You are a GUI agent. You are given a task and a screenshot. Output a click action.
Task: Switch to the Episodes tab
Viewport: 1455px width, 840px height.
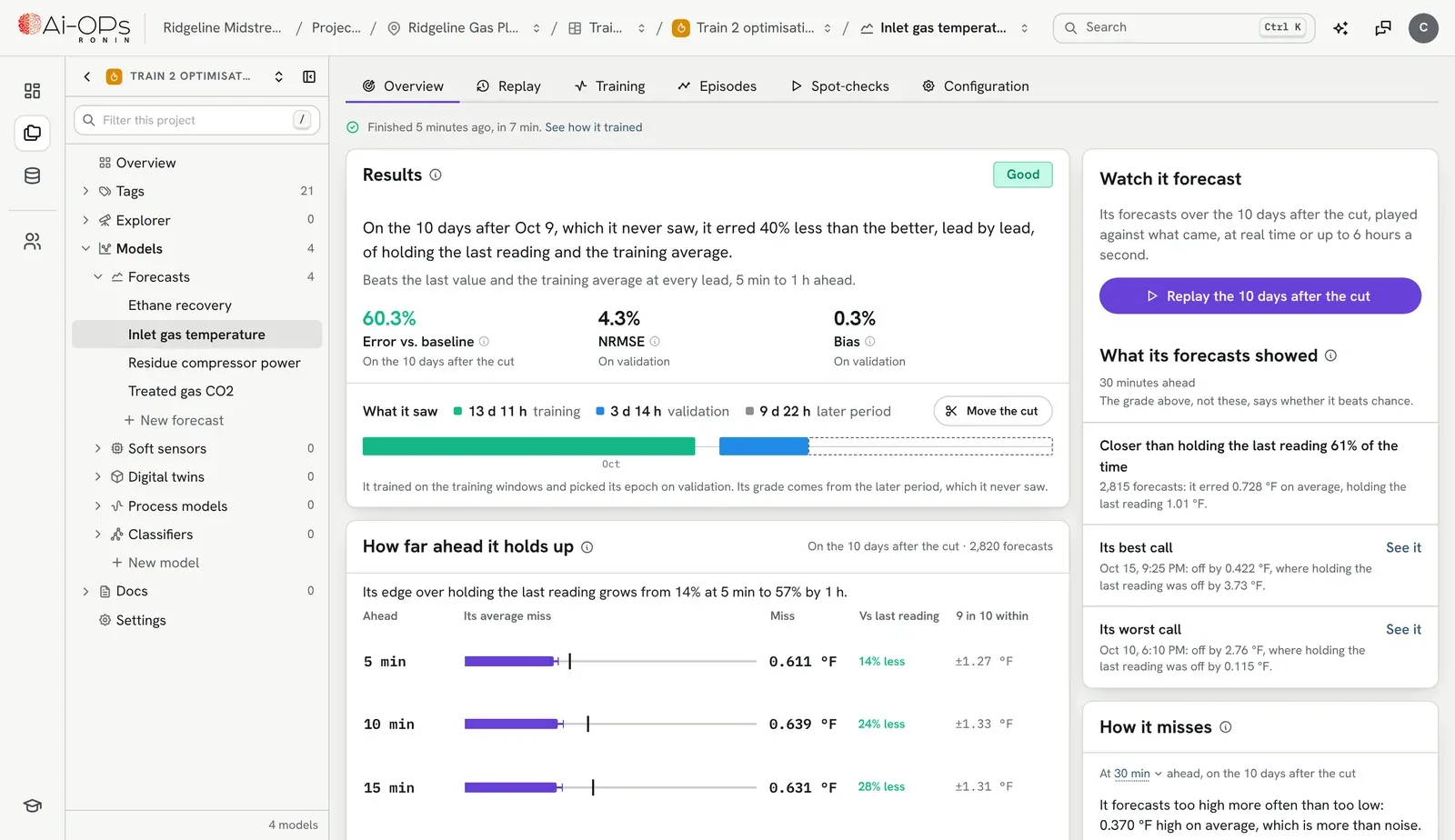tap(717, 86)
